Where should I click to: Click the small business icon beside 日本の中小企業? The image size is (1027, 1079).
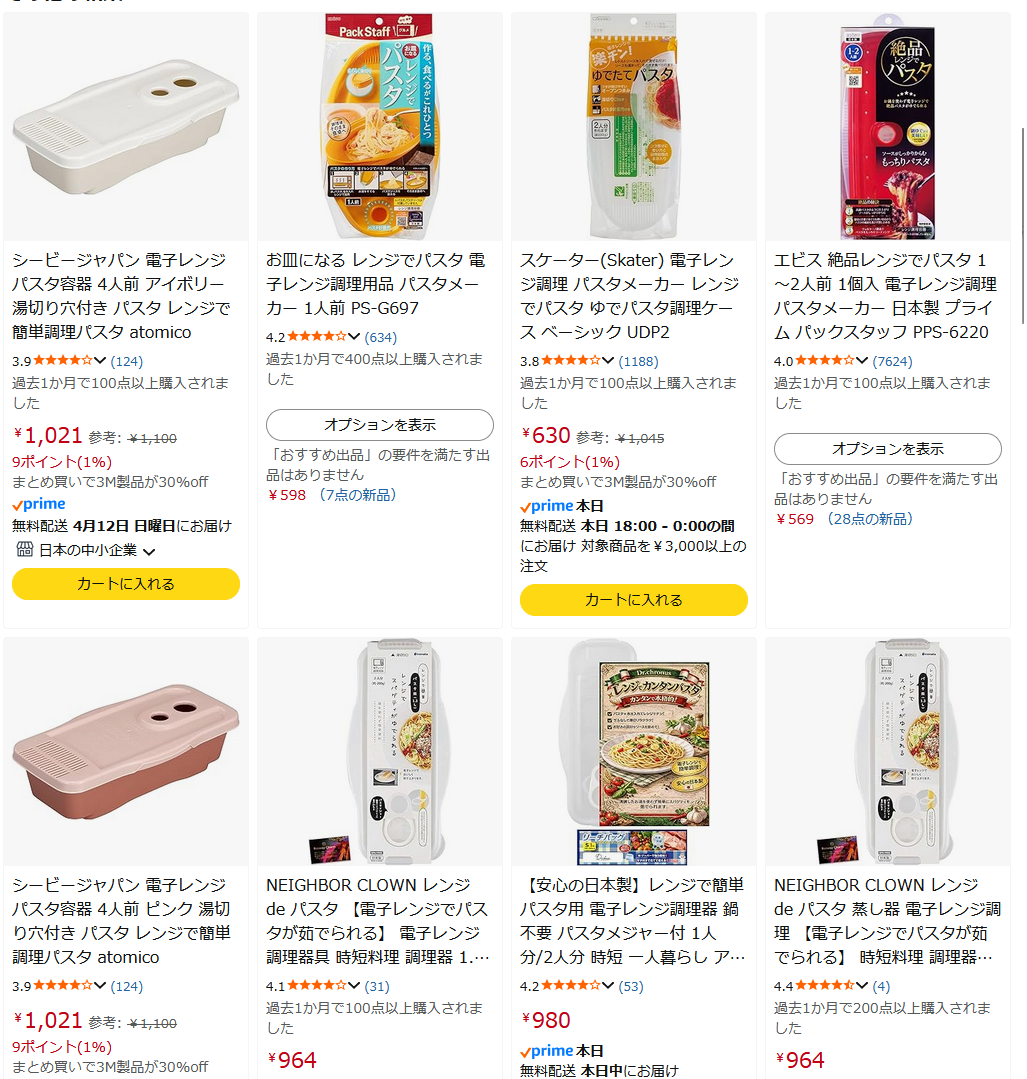[24, 549]
